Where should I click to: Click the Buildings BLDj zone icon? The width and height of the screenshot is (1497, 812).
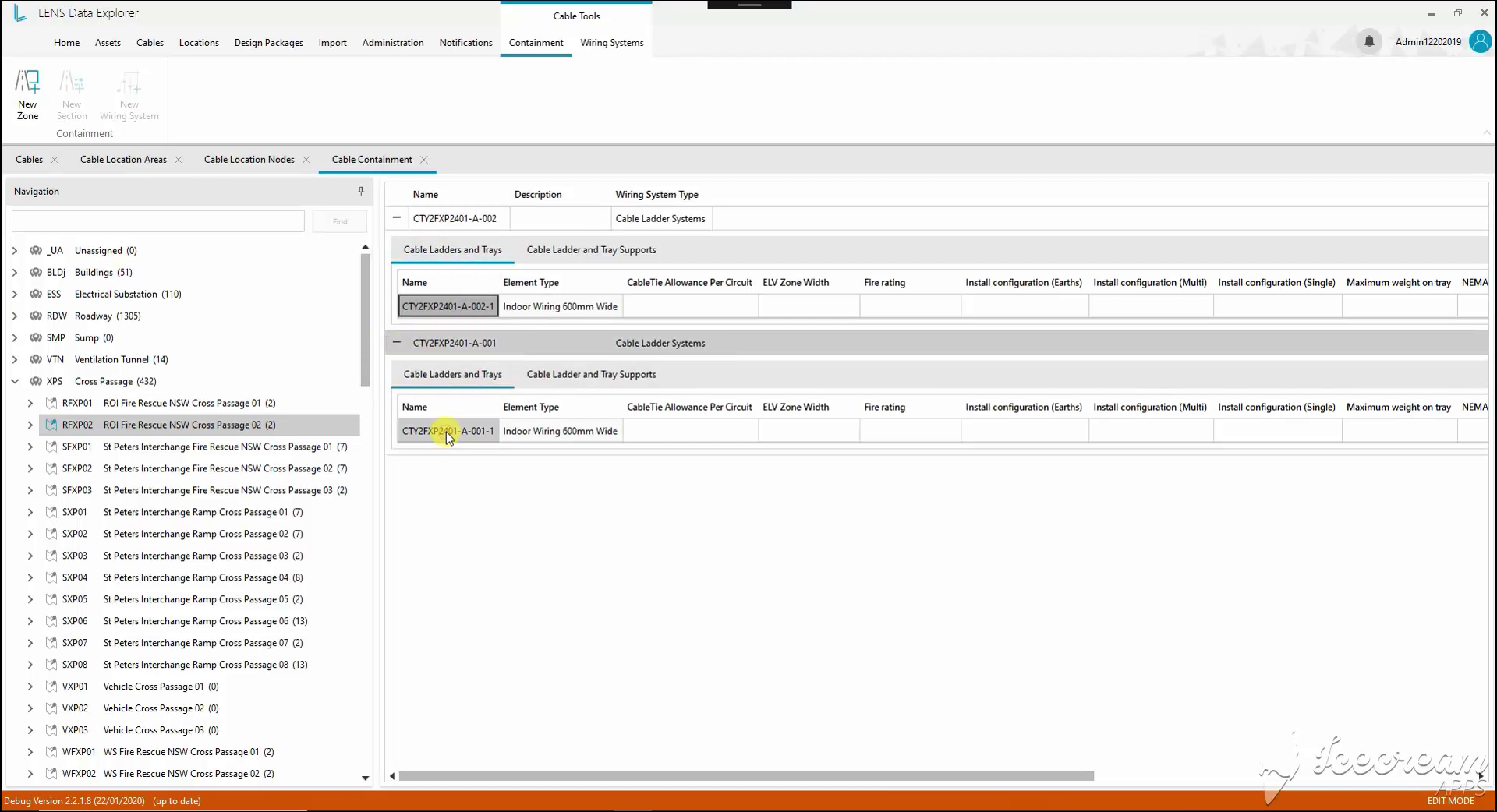[36, 273]
